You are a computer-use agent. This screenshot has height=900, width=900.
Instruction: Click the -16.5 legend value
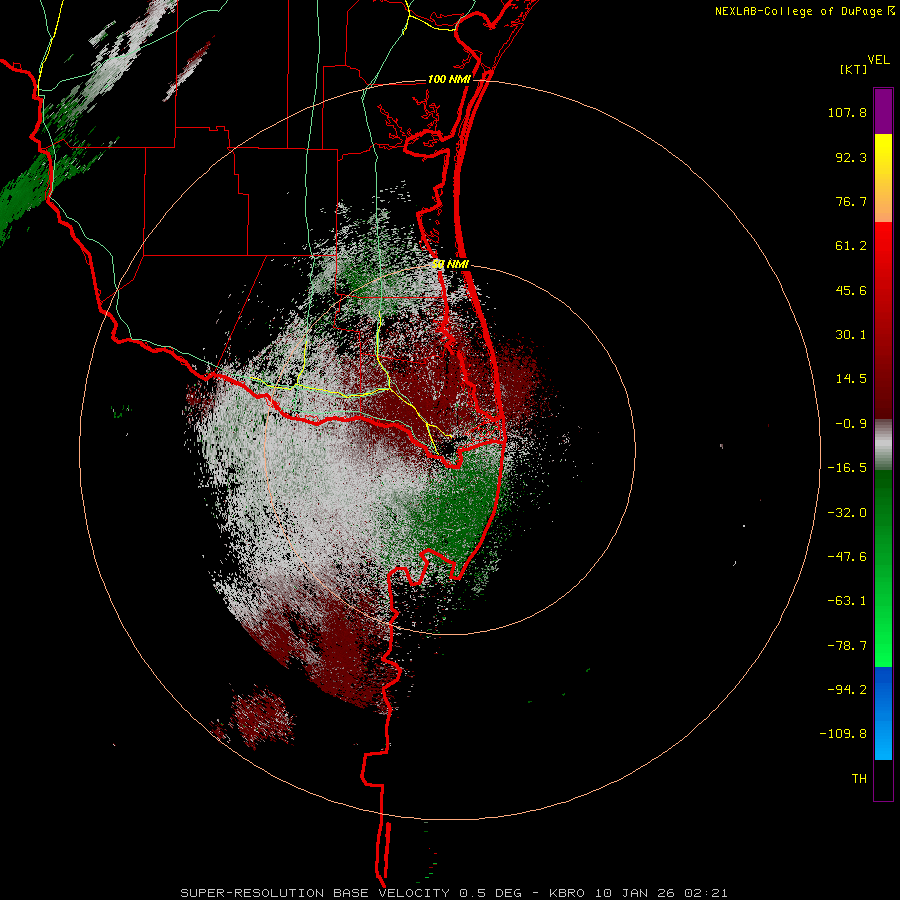[847, 468]
